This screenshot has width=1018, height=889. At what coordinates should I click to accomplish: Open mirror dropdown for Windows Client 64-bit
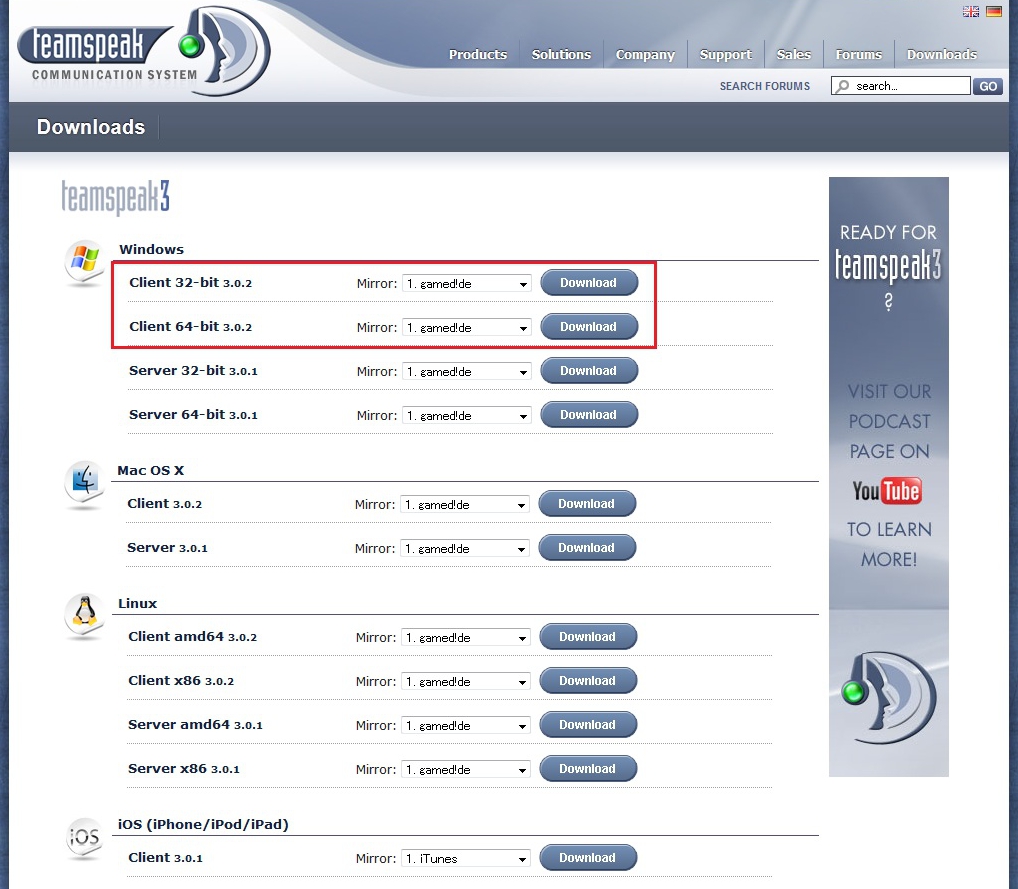click(467, 327)
